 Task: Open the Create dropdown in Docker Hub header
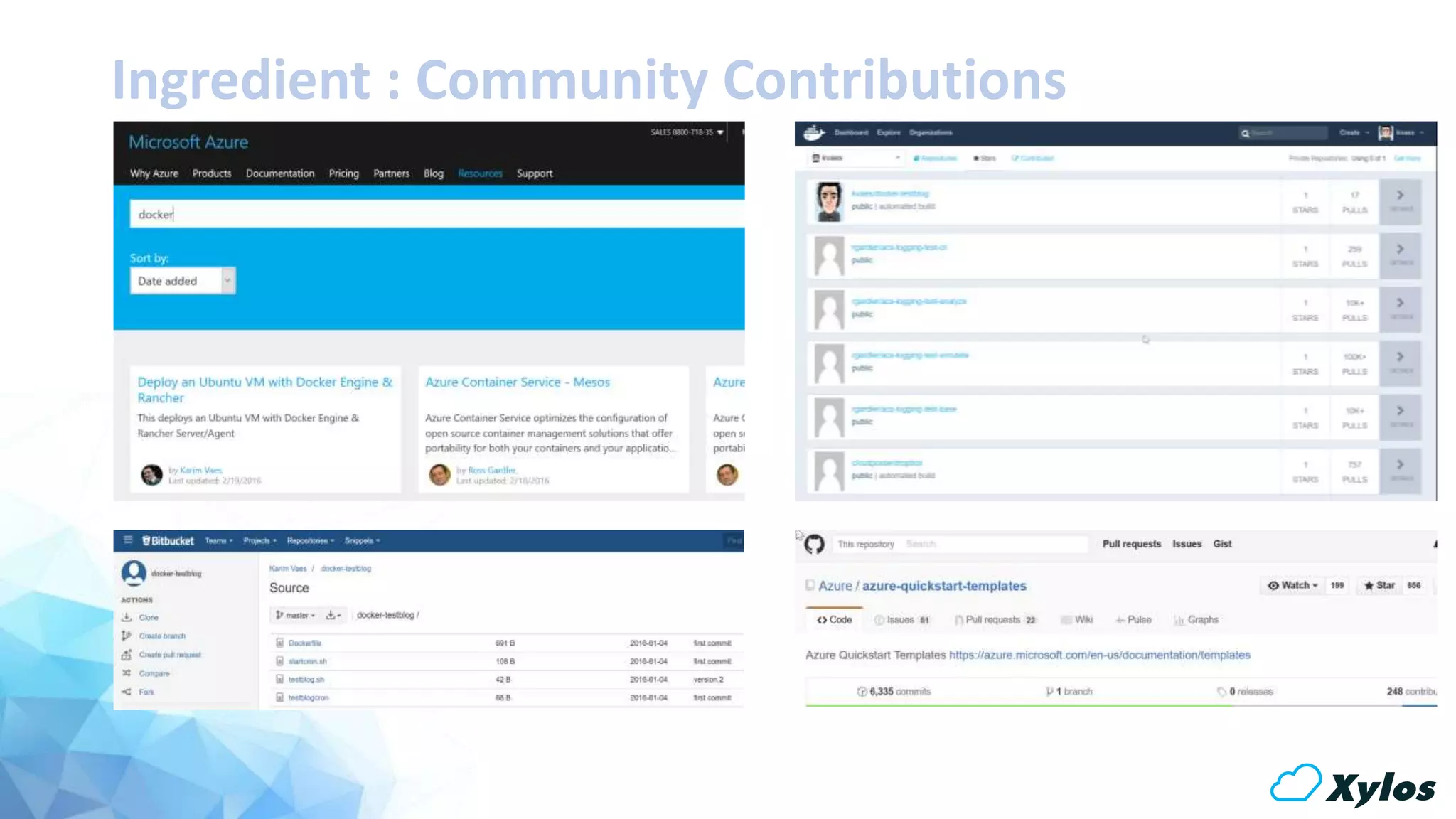coord(1354,133)
